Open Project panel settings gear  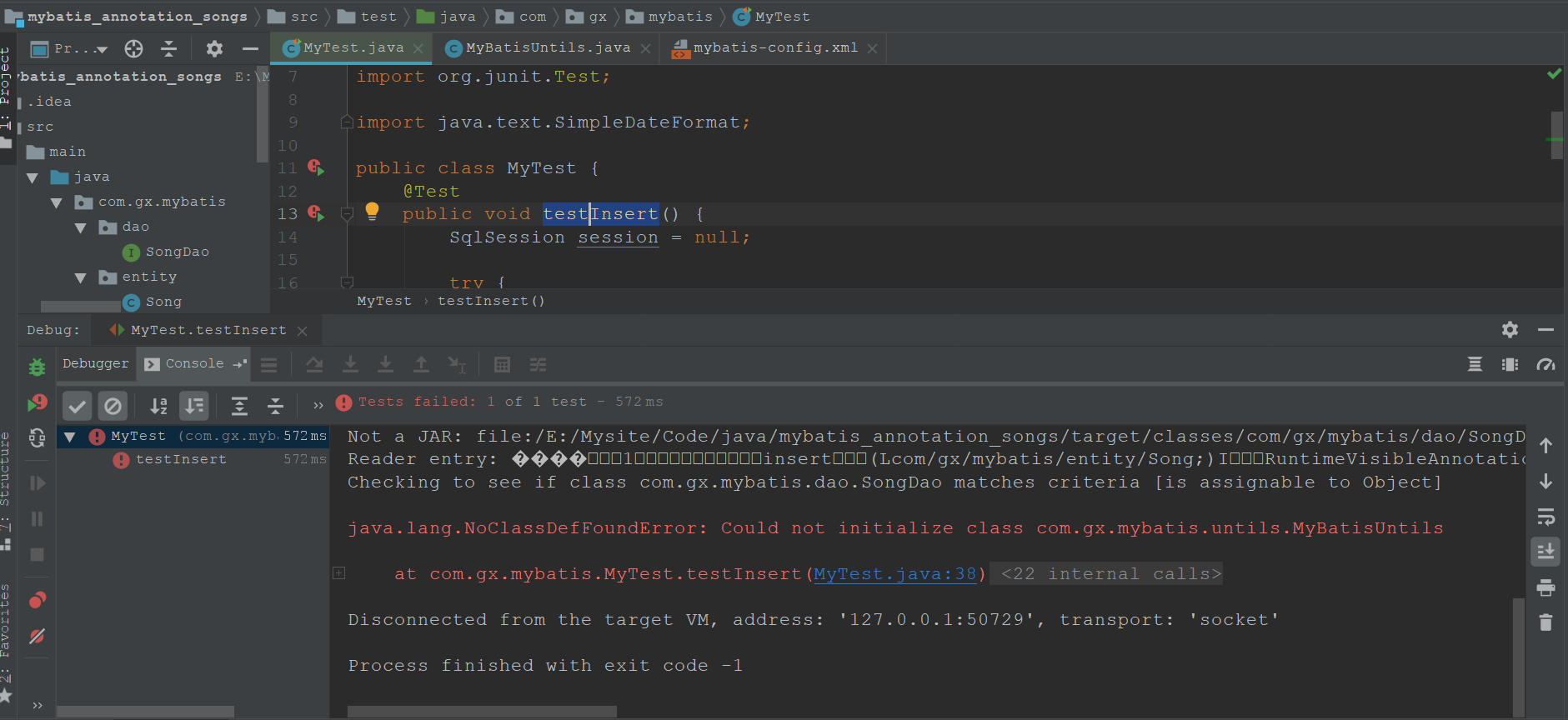[214, 49]
